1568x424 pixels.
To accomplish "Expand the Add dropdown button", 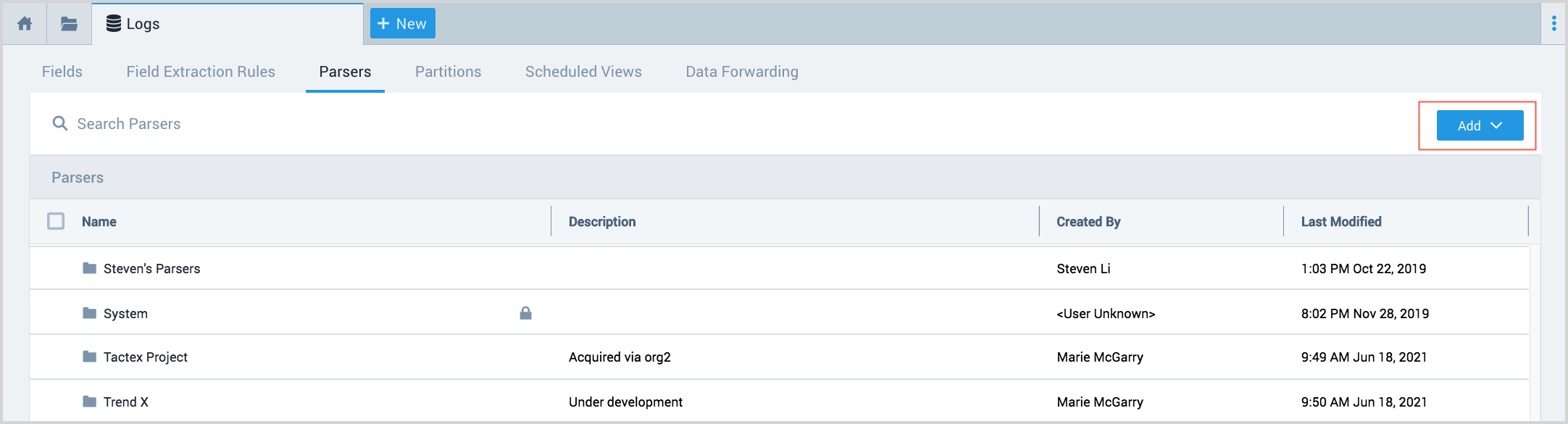I will pyautogui.click(x=1479, y=125).
